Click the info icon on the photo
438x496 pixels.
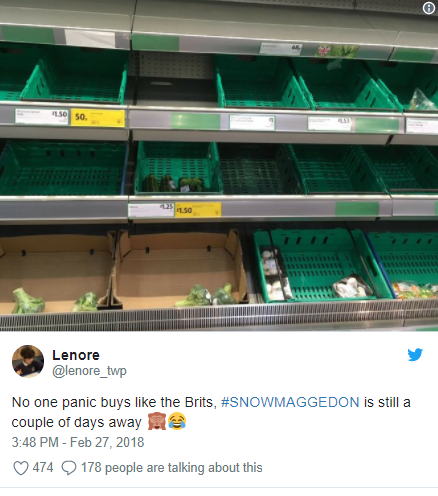click(429, 8)
